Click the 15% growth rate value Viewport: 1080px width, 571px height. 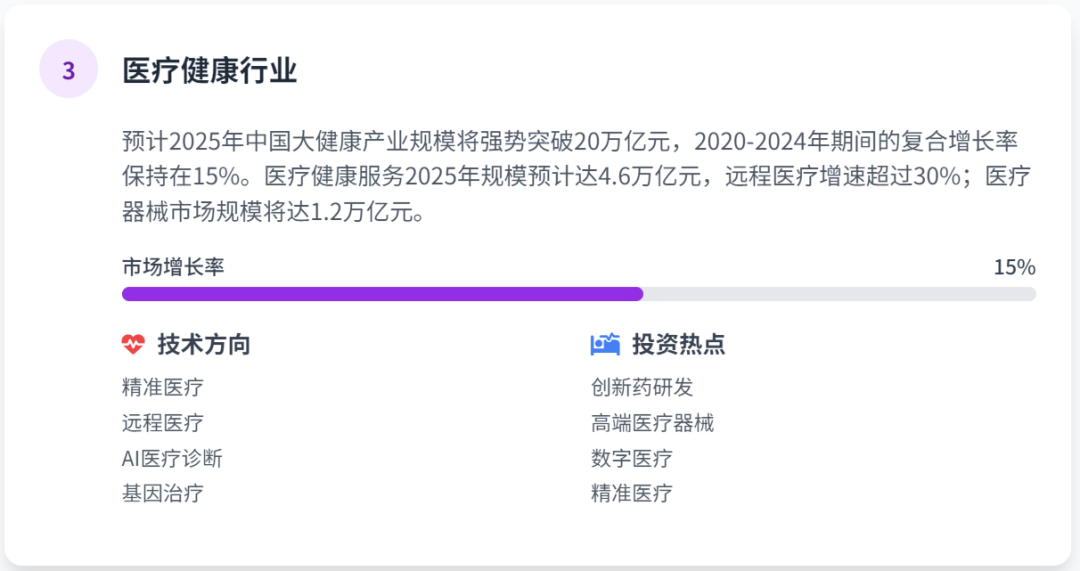tap(1014, 267)
